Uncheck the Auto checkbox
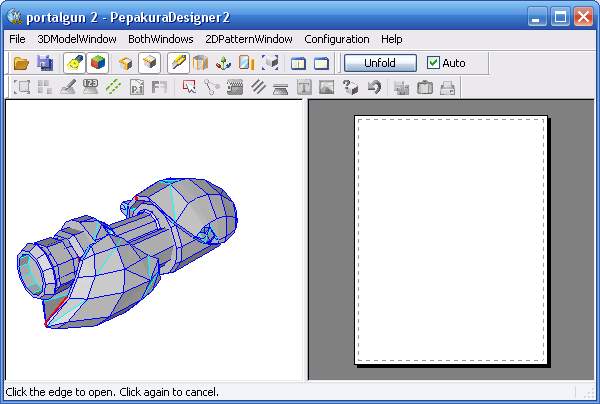The image size is (600, 404). (433, 63)
